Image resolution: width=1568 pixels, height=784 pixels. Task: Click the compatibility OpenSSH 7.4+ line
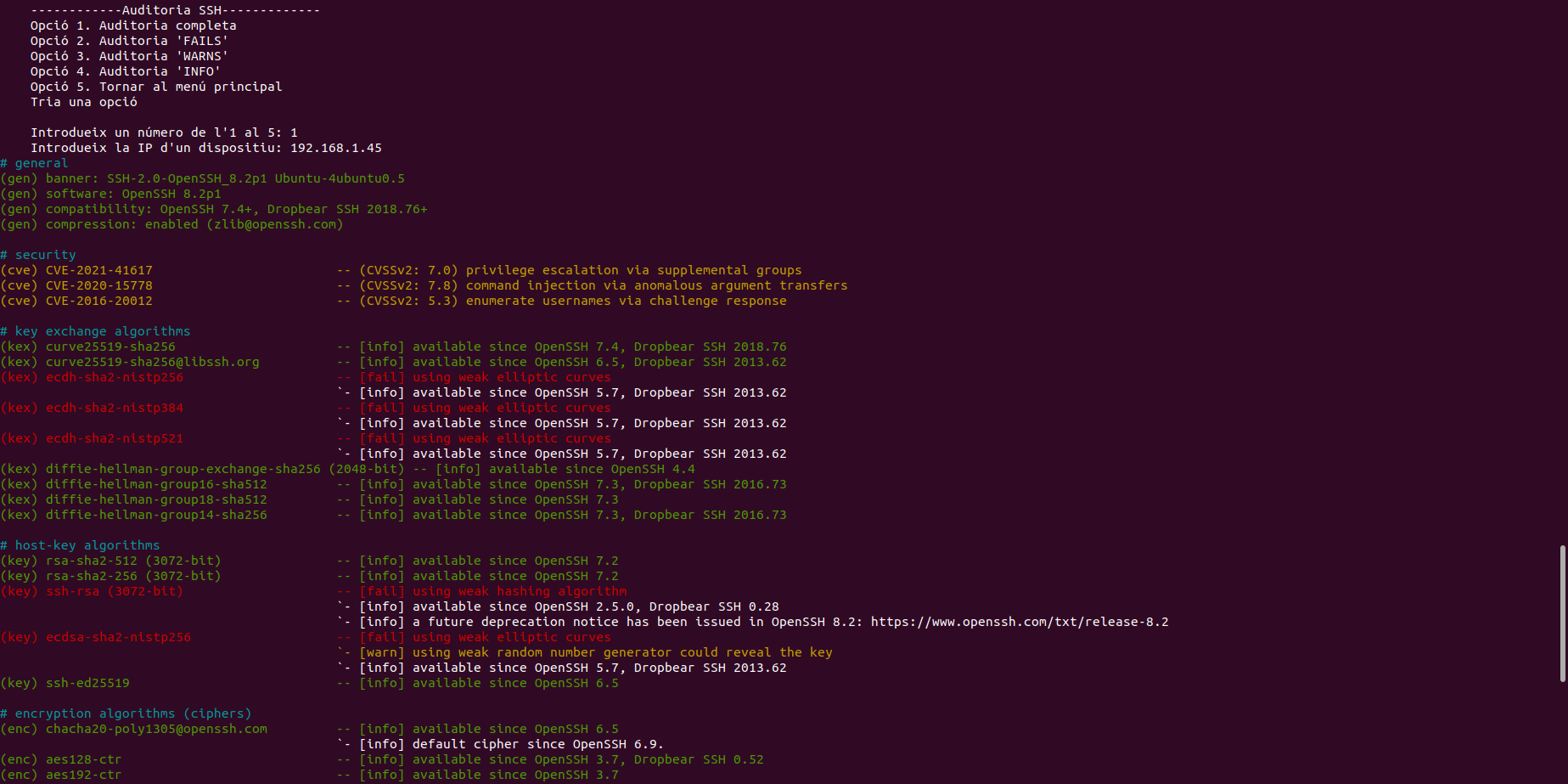[x=214, y=209]
